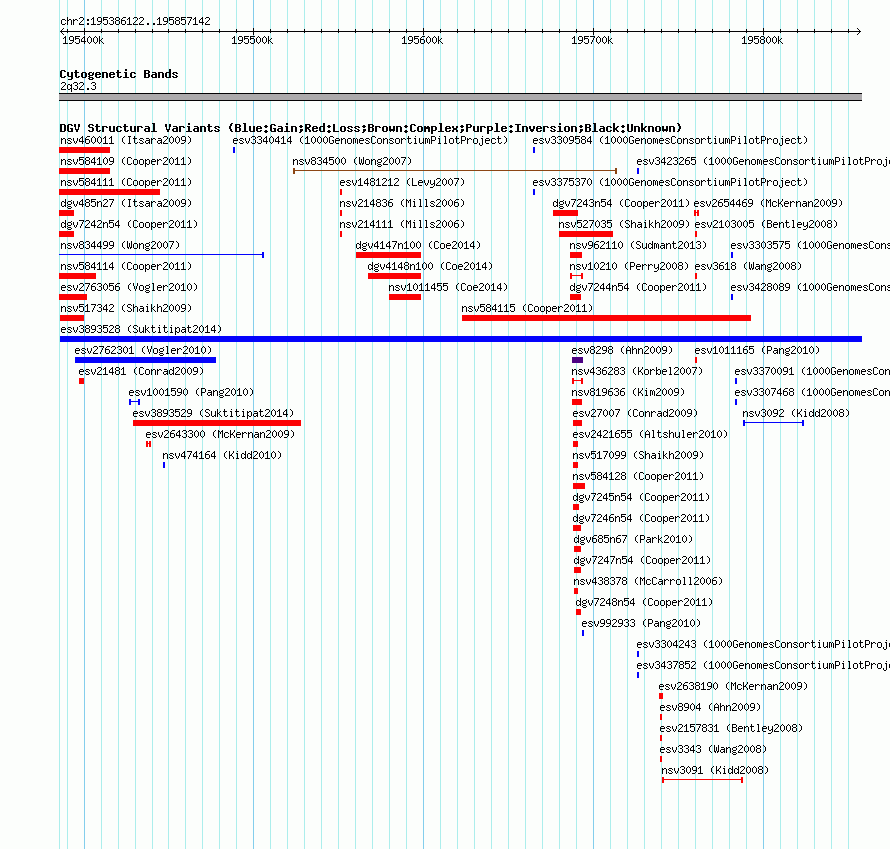
Task: Click esv2643300 (McKernan2009) label
Action: [220, 434]
